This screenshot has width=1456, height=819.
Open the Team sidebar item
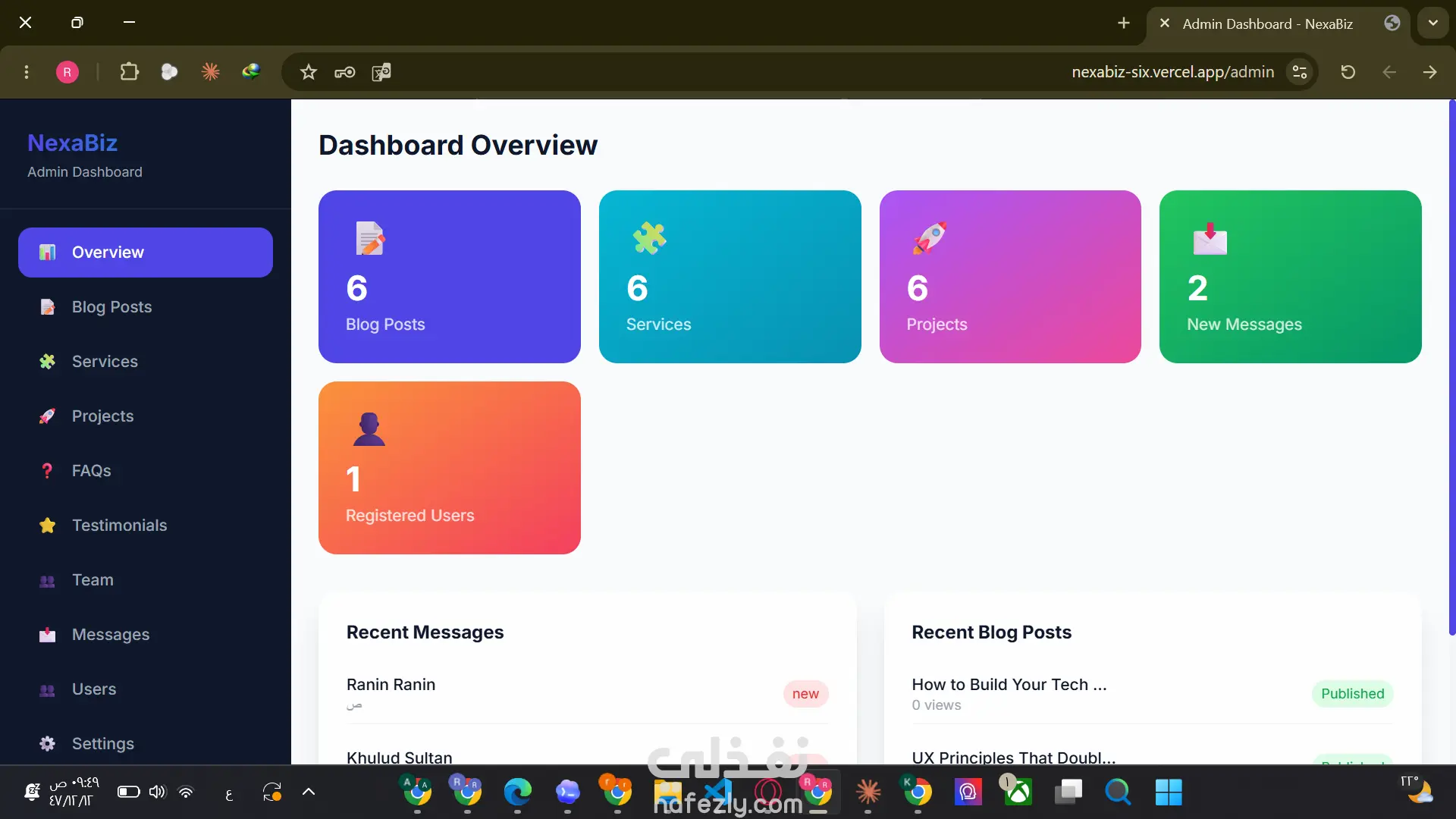(146, 580)
